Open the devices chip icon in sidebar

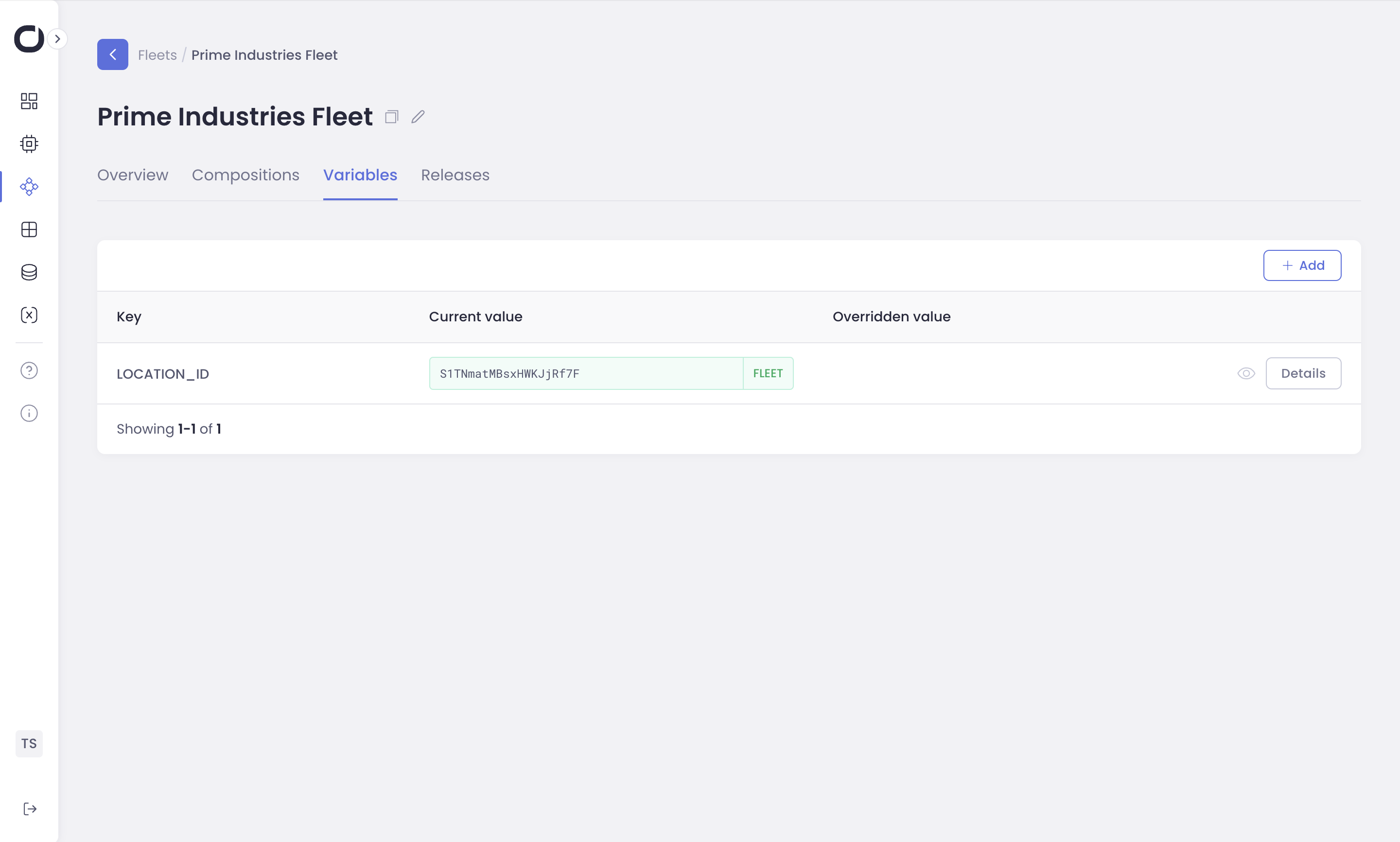29,143
